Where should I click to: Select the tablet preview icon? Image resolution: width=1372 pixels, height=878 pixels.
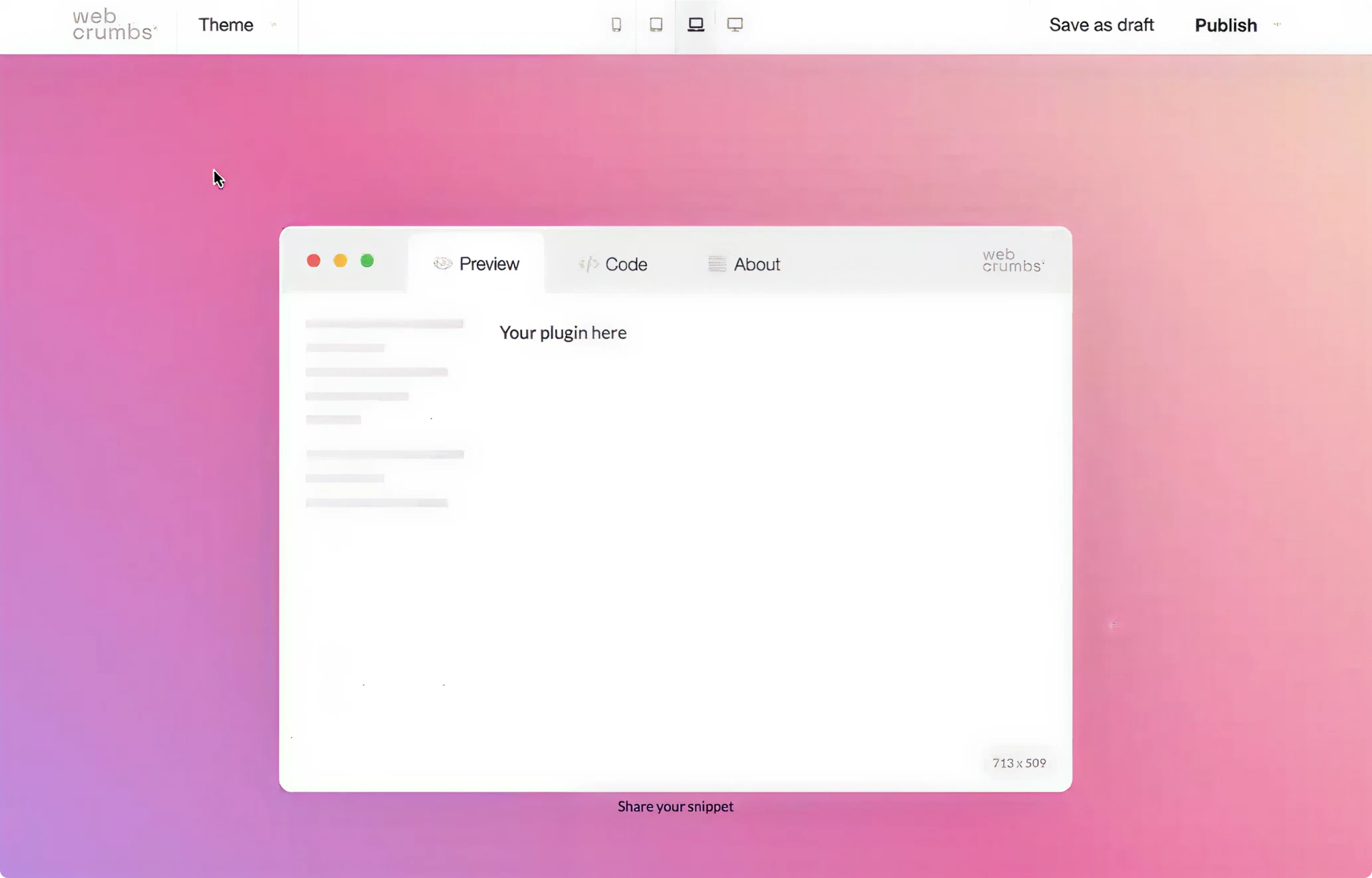point(656,24)
